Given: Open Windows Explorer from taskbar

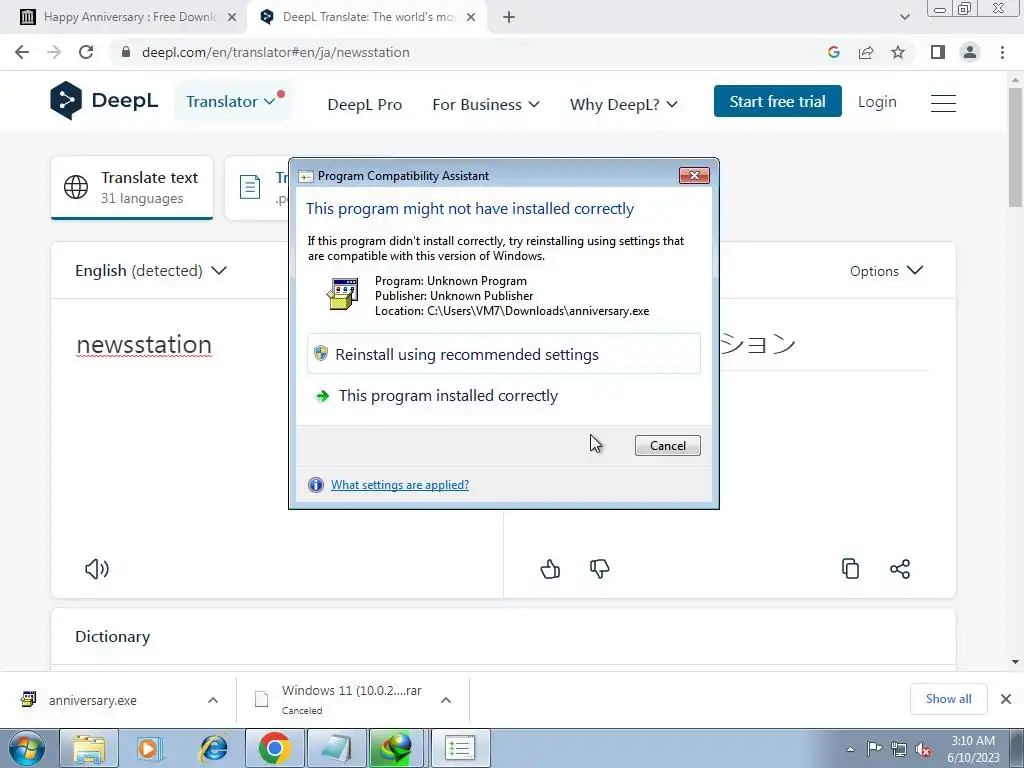Looking at the screenshot, I should [x=89, y=748].
